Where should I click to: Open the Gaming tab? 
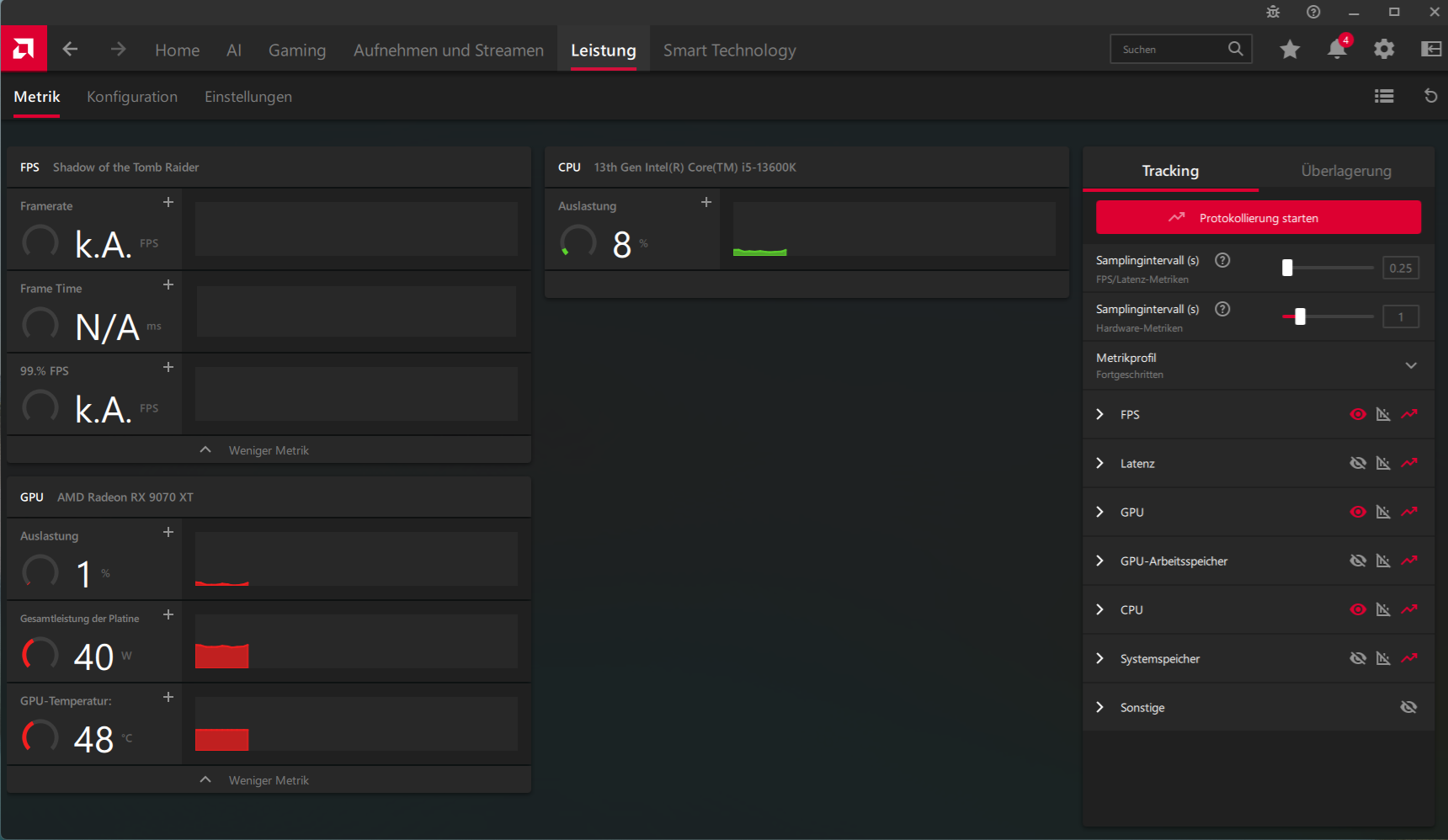(x=297, y=51)
